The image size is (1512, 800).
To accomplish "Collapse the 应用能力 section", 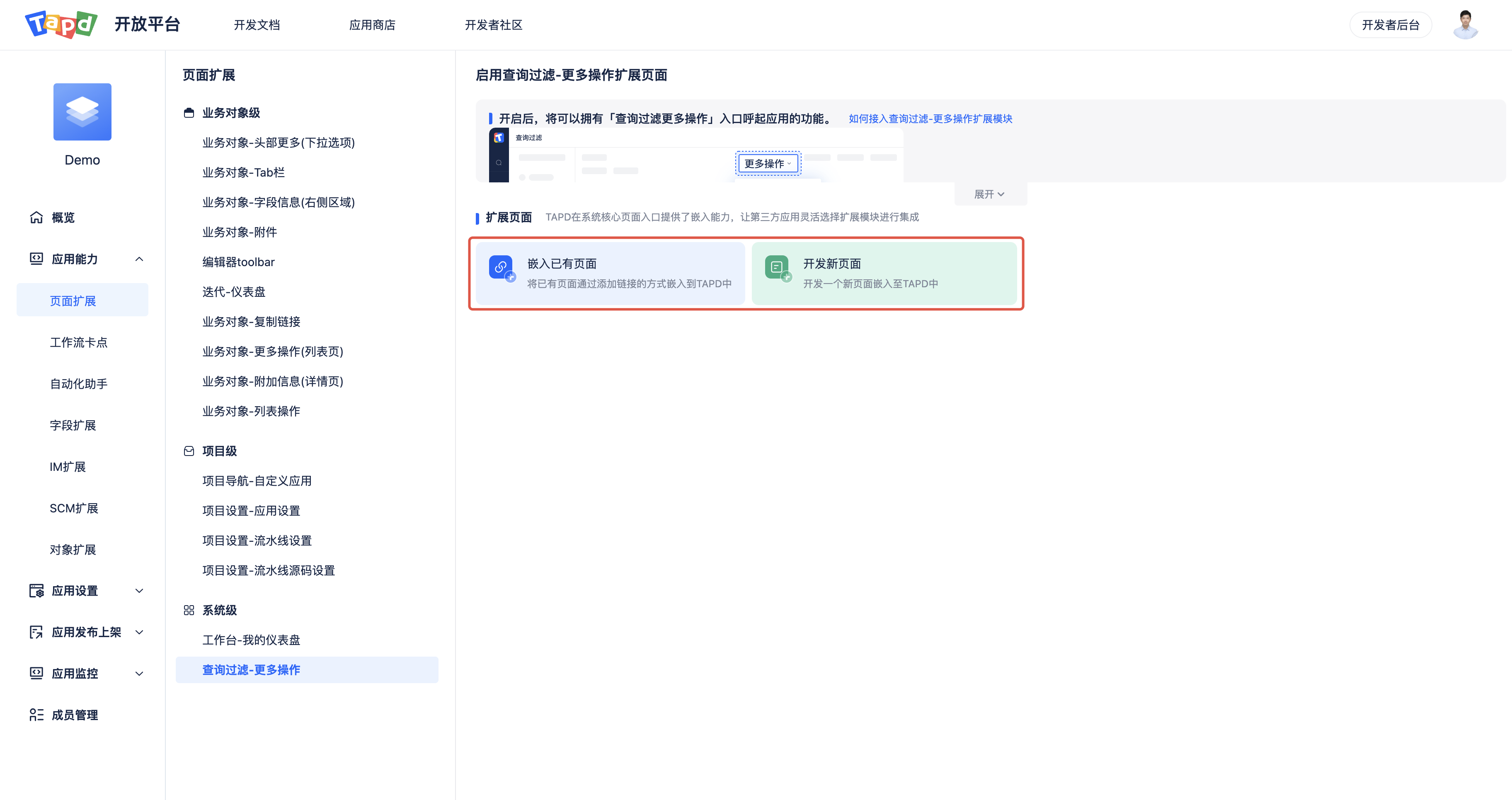I will pos(139,258).
